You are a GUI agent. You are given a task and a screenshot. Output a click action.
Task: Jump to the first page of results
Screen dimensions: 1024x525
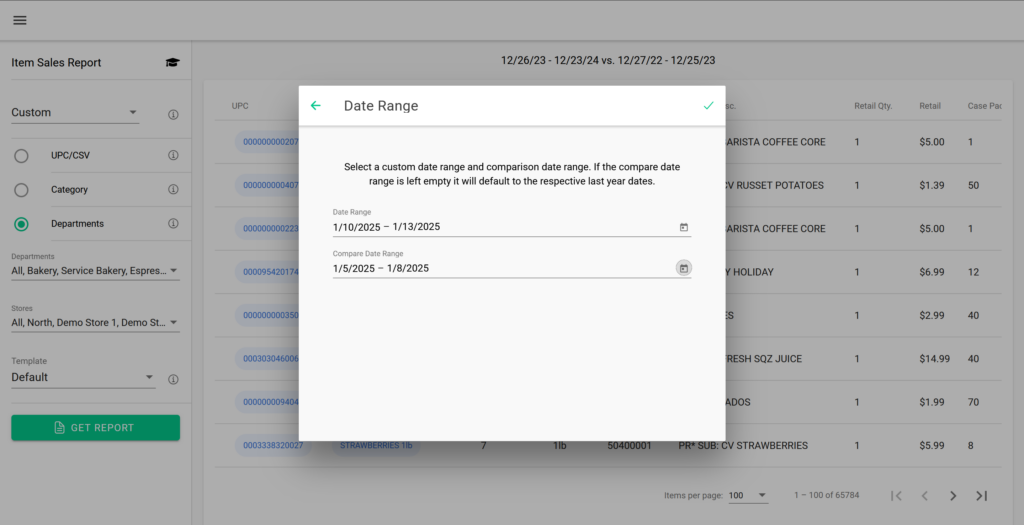click(897, 496)
